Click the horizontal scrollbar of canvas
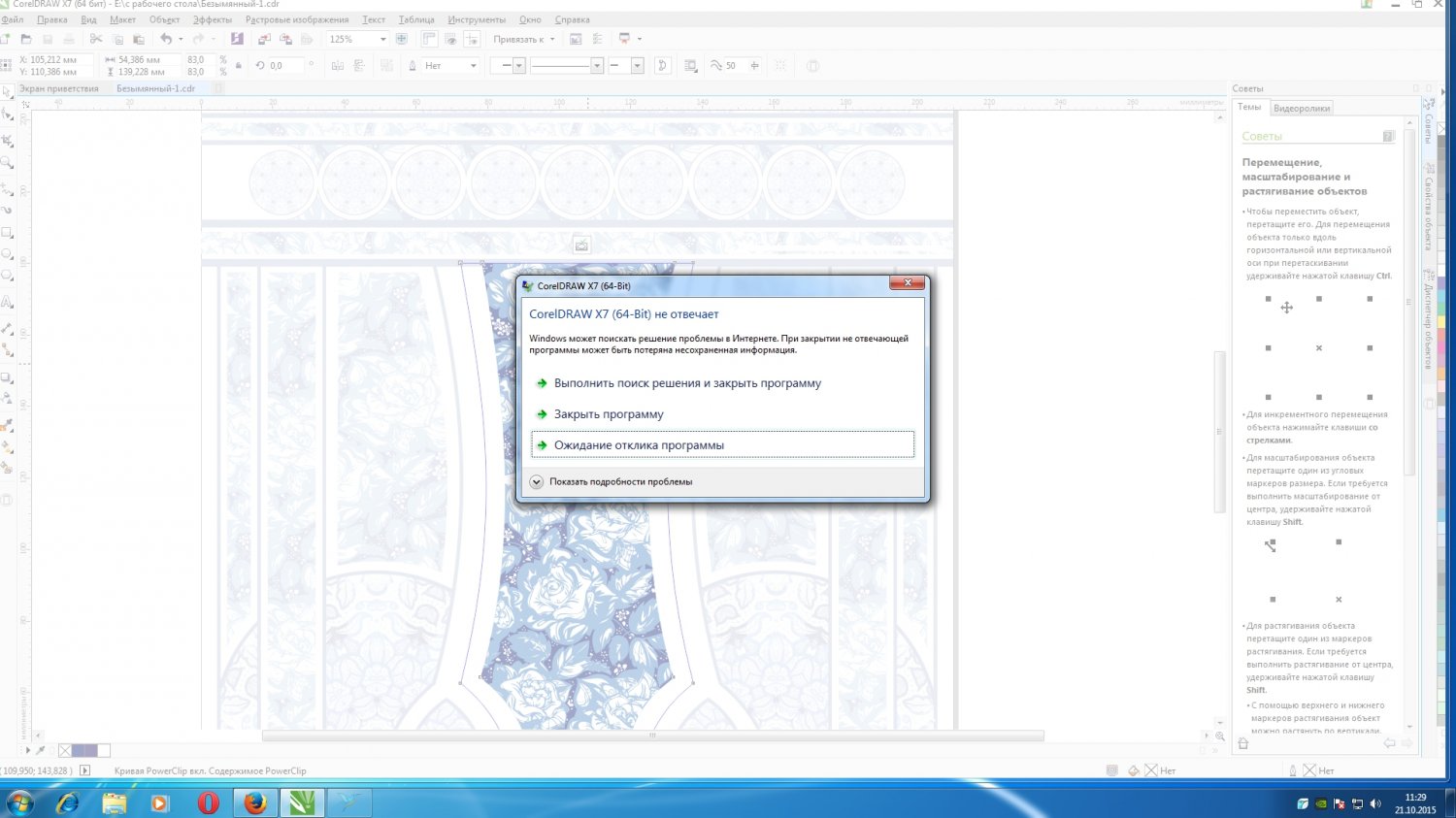 [x=652, y=736]
